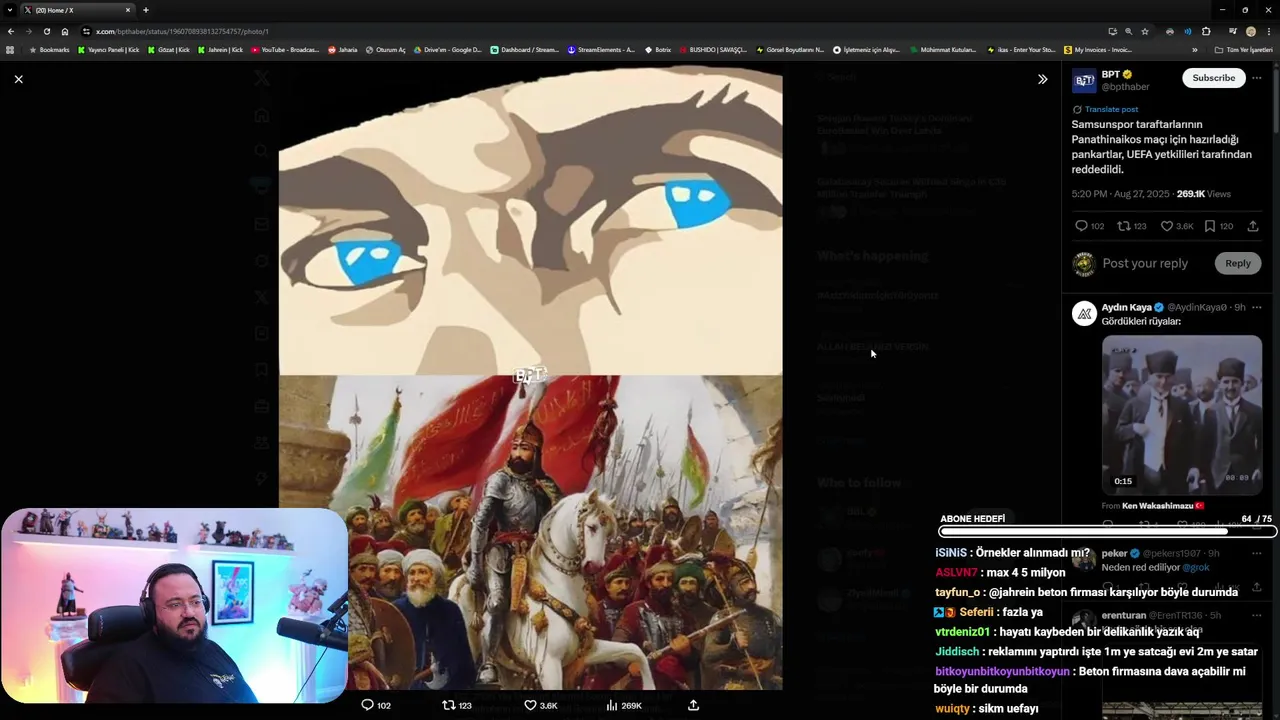The image size is (1280, 720).
Task: Open Jaharia bookmark
Action: tap(342, 49)
